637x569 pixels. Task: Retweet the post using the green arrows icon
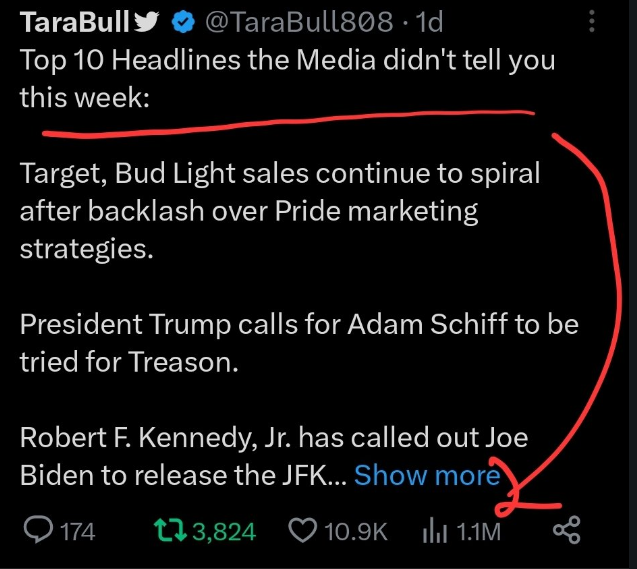point(171,530)
